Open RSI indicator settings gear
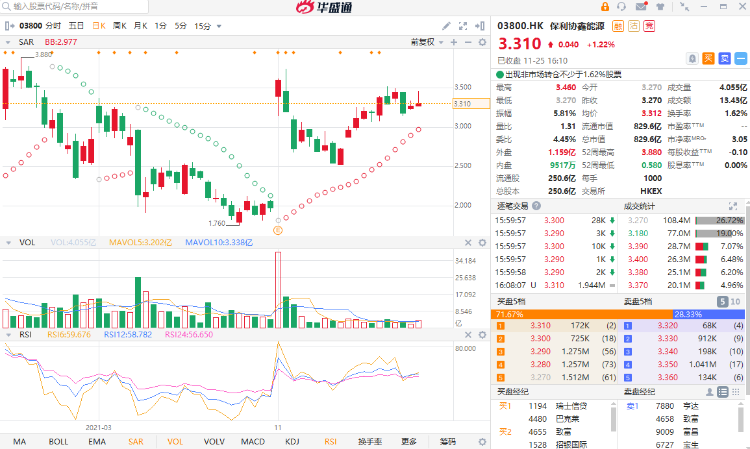This screenshot has height=449, width=750. pyautogui.click(x=482, y=335)
